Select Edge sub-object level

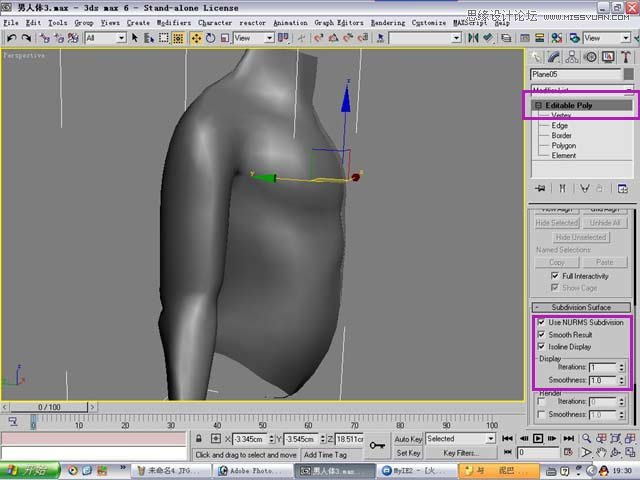[x=560, y=125]
